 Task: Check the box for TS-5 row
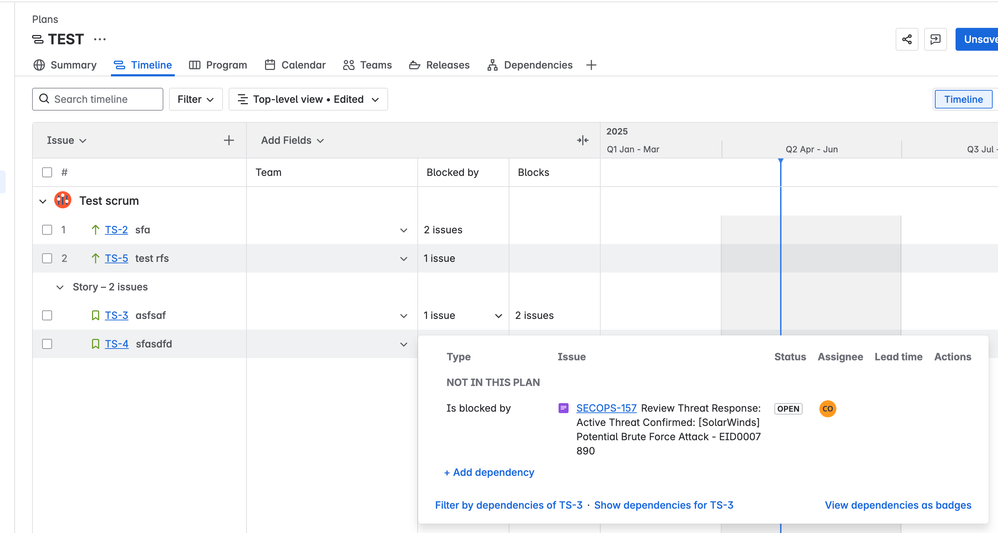point(47,259)
